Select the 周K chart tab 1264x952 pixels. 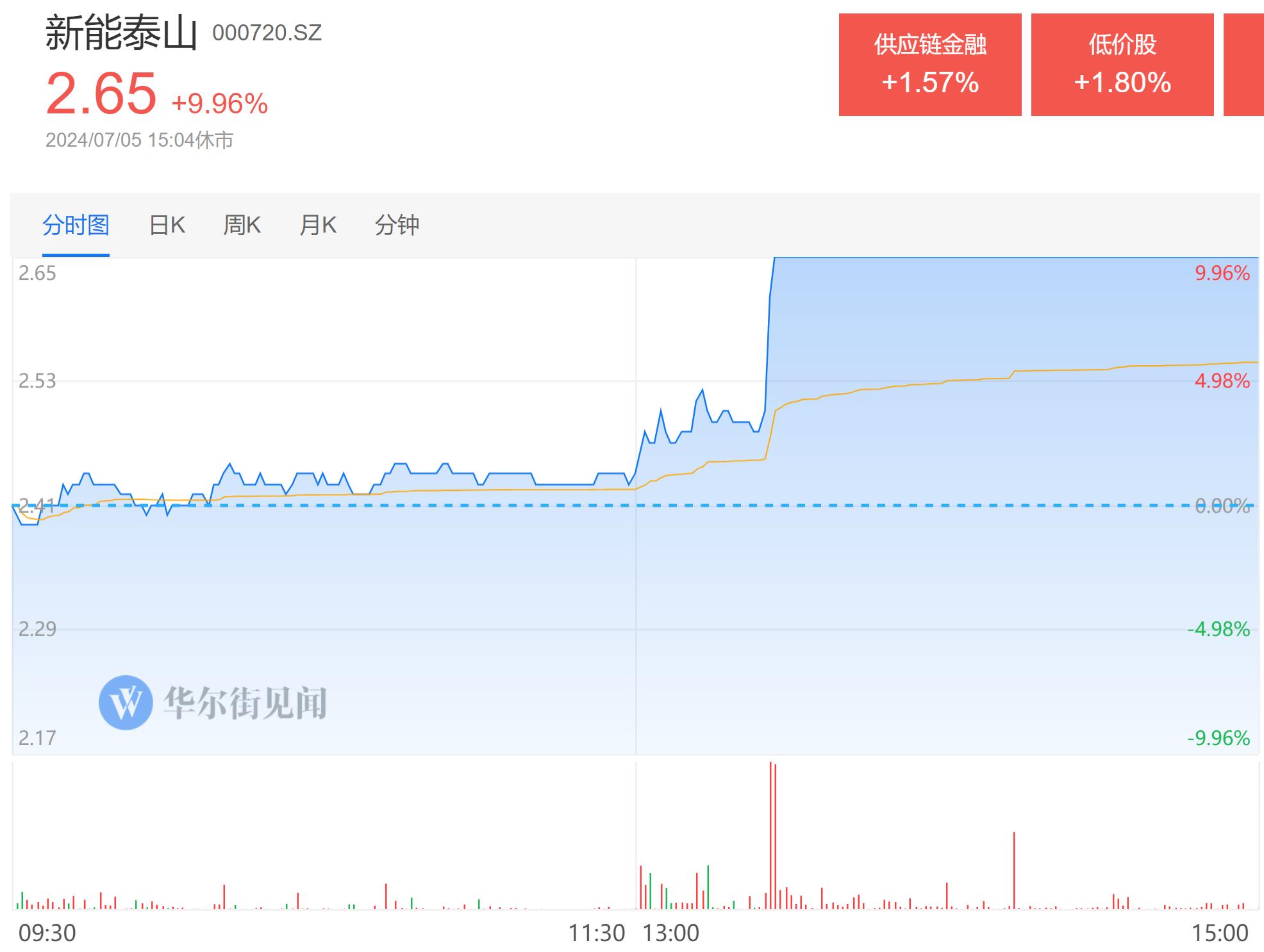click(x=242, y=226)
